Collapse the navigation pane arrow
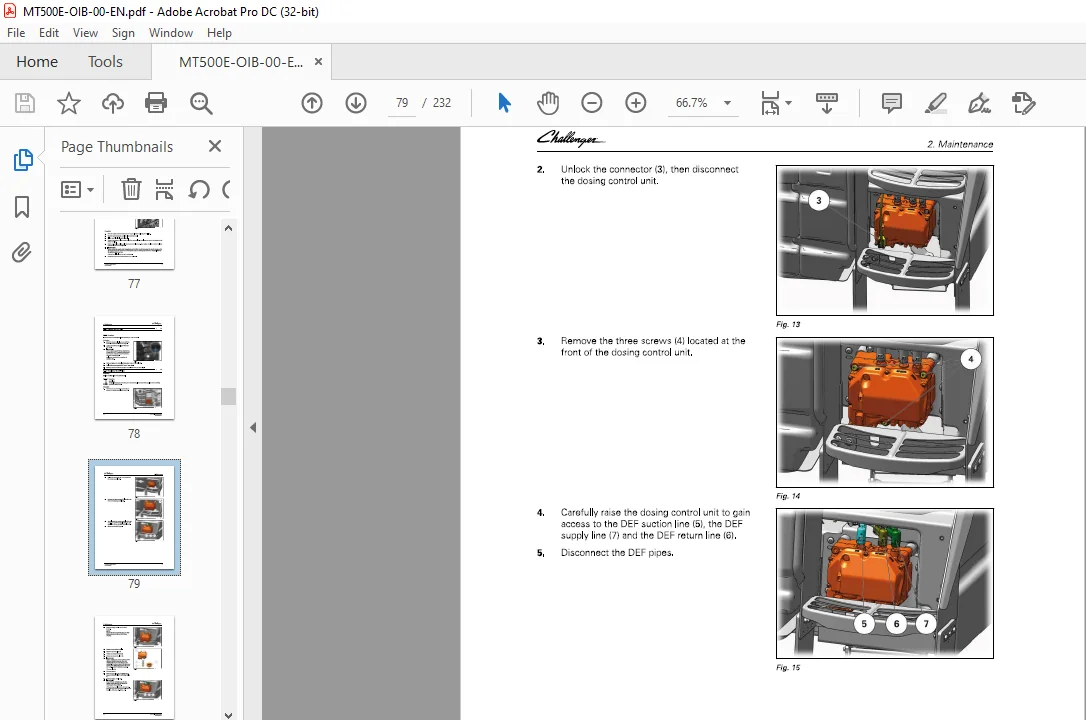This screenshot has width=1086, height=720. pos(253,428)
